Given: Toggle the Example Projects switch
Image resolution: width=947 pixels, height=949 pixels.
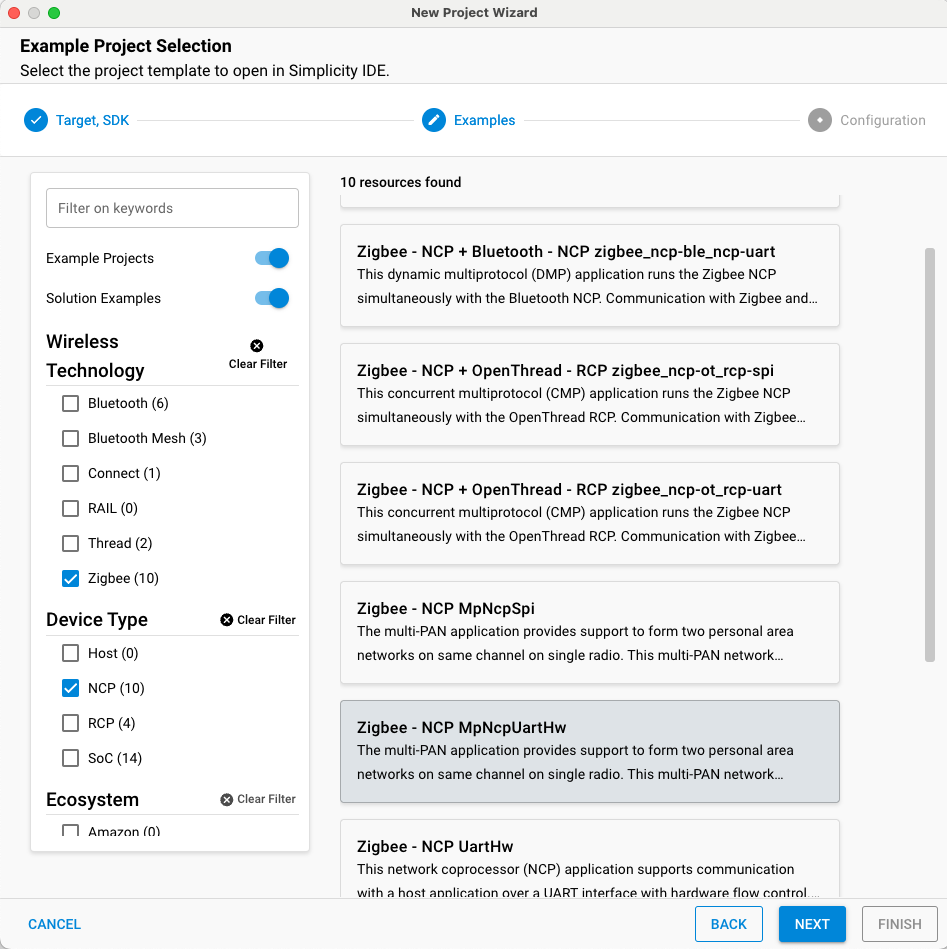Looking at the screenshot, I should [272, 258].
